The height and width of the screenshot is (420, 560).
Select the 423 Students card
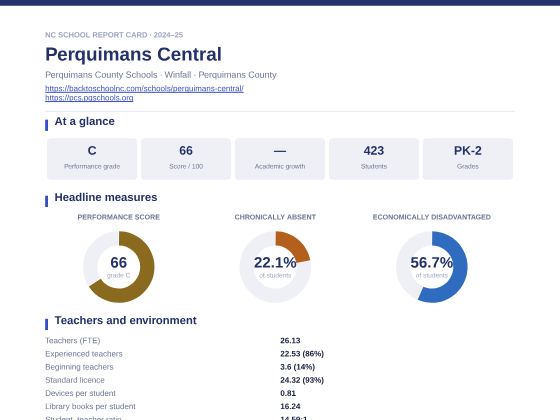pos(374,159)
